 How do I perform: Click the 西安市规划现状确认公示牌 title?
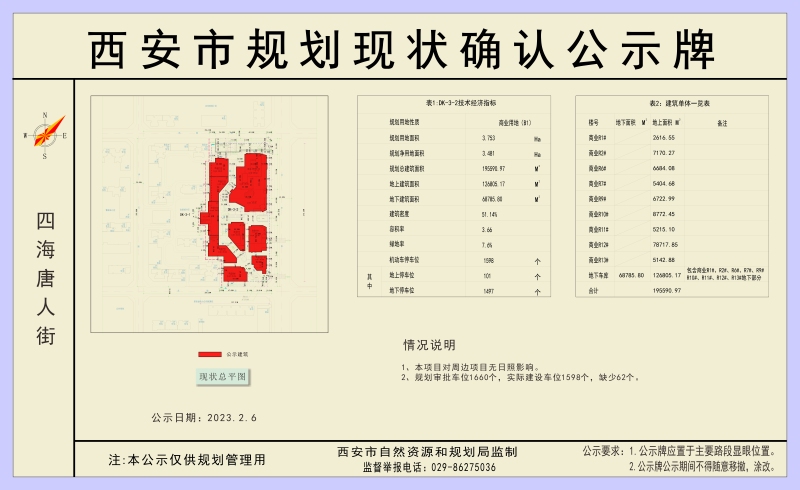[400, 47]
